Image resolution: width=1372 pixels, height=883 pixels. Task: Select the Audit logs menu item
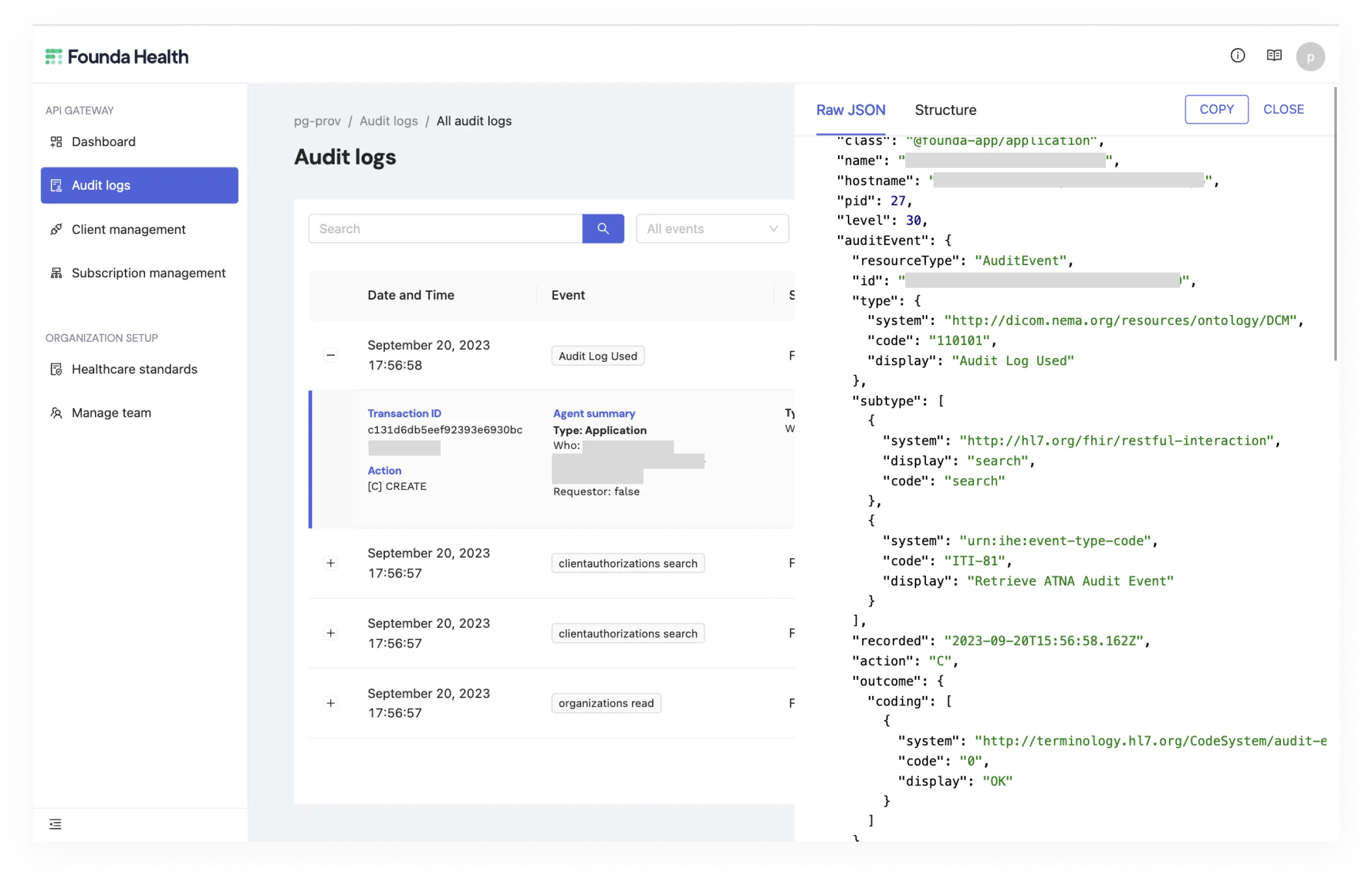point(140,185)
